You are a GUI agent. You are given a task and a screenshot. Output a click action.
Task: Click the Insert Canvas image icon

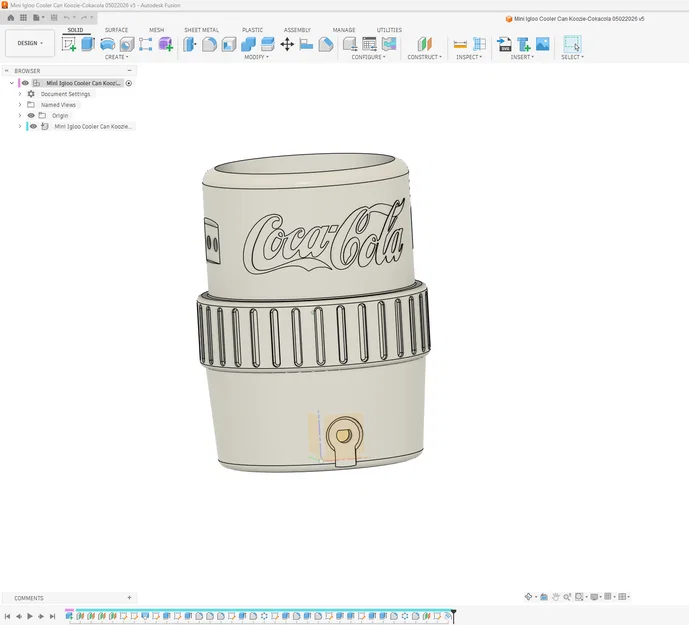543,44
